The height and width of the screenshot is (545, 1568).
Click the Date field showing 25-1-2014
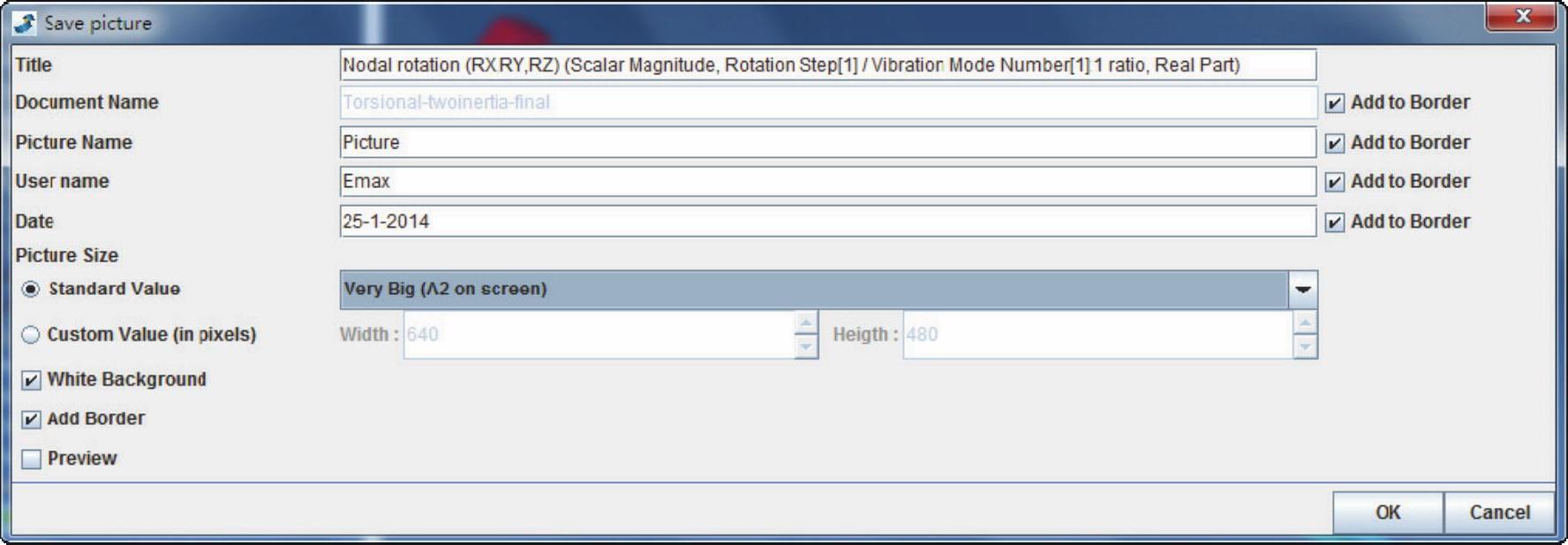(827, 222)
